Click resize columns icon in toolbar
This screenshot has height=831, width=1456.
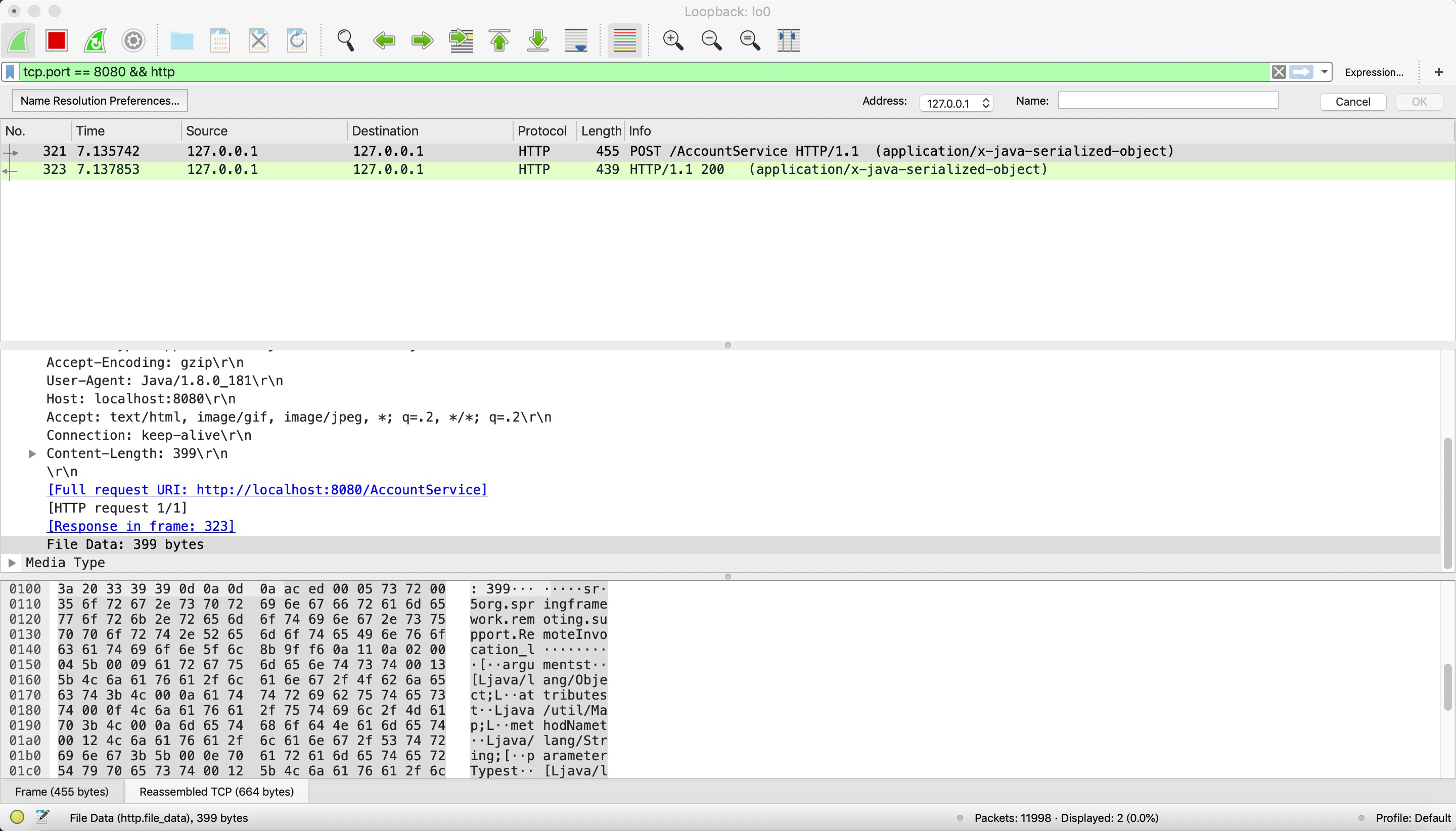788,40
